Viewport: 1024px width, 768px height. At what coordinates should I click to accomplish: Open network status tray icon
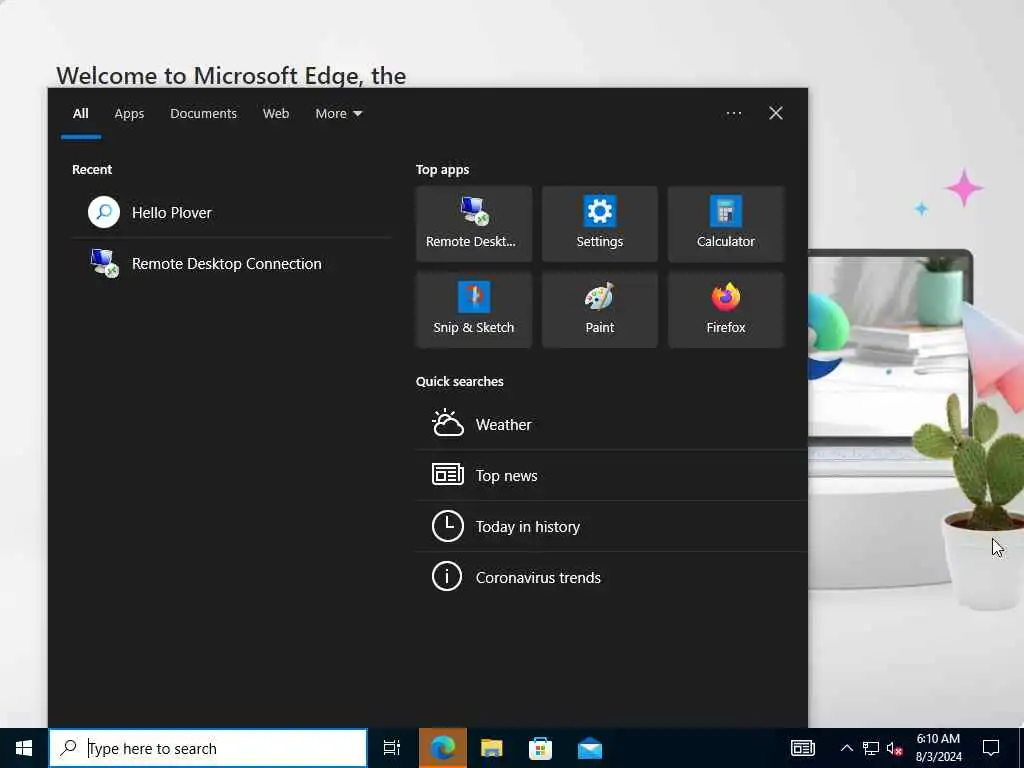coord(871,748)
